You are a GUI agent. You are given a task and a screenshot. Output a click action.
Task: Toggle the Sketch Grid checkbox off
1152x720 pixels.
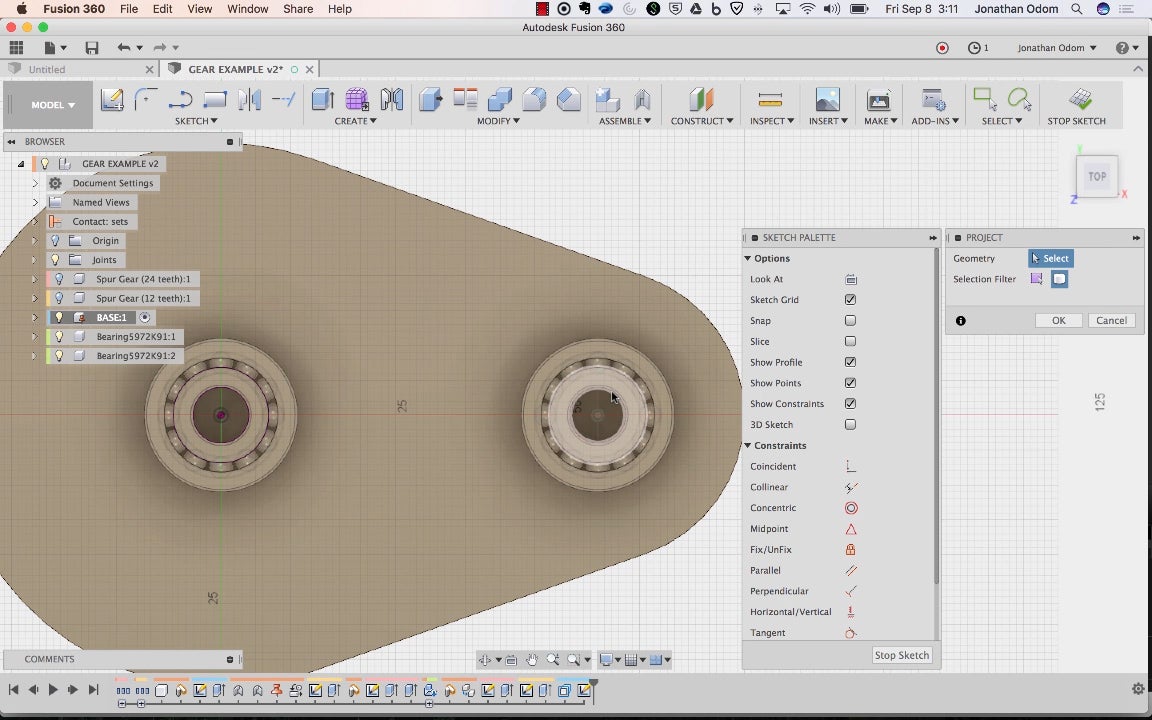850,300
